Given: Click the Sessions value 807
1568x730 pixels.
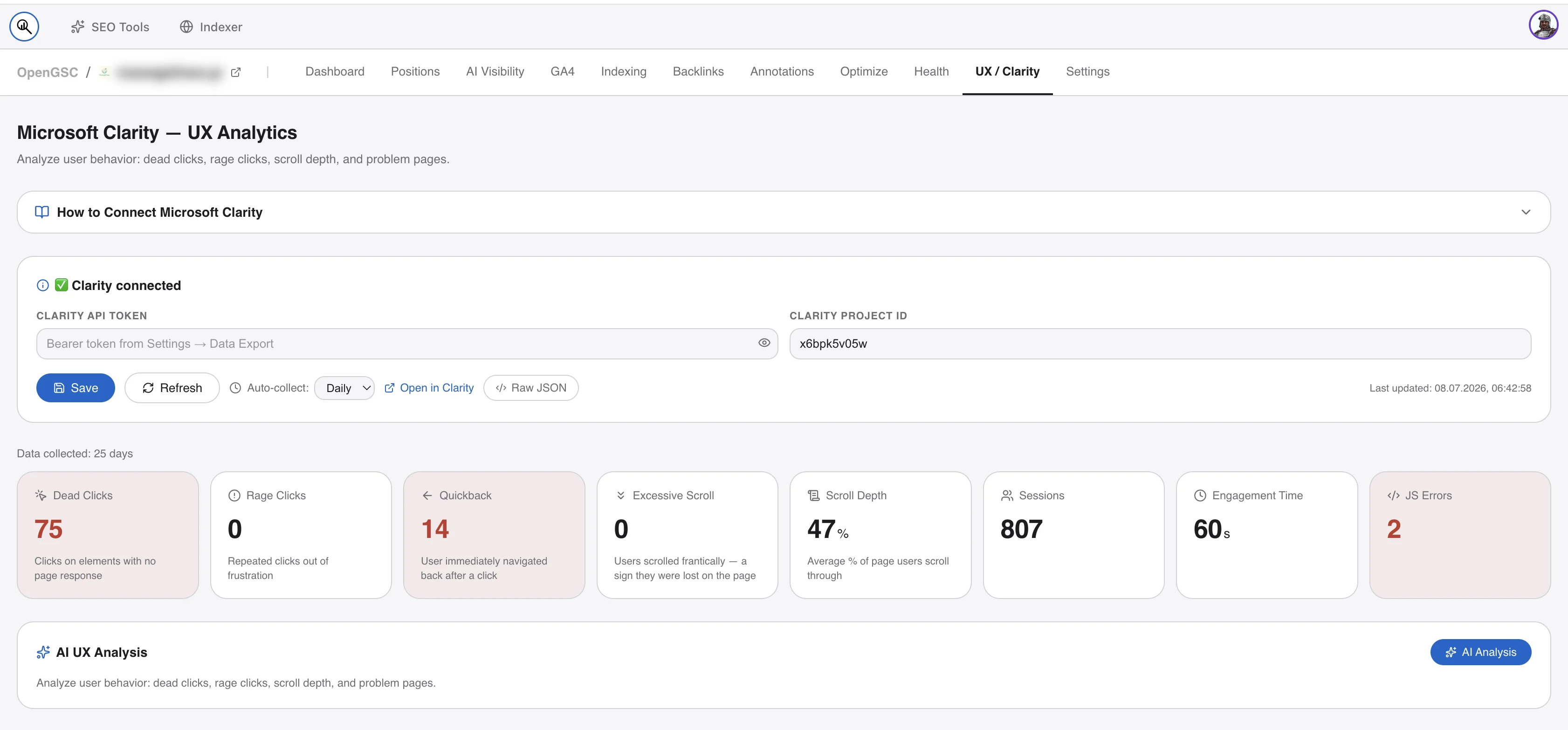Looking at the screenshot, I should 1021,529.
